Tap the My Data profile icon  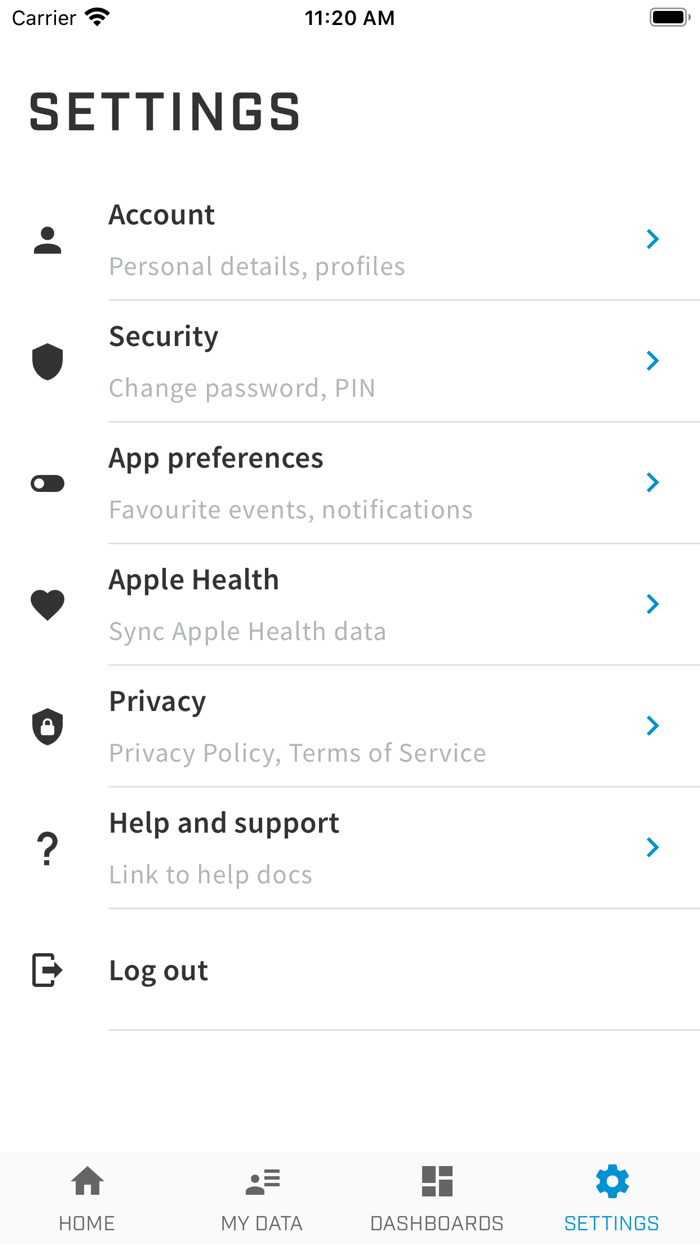click(x=262, y=1181)
